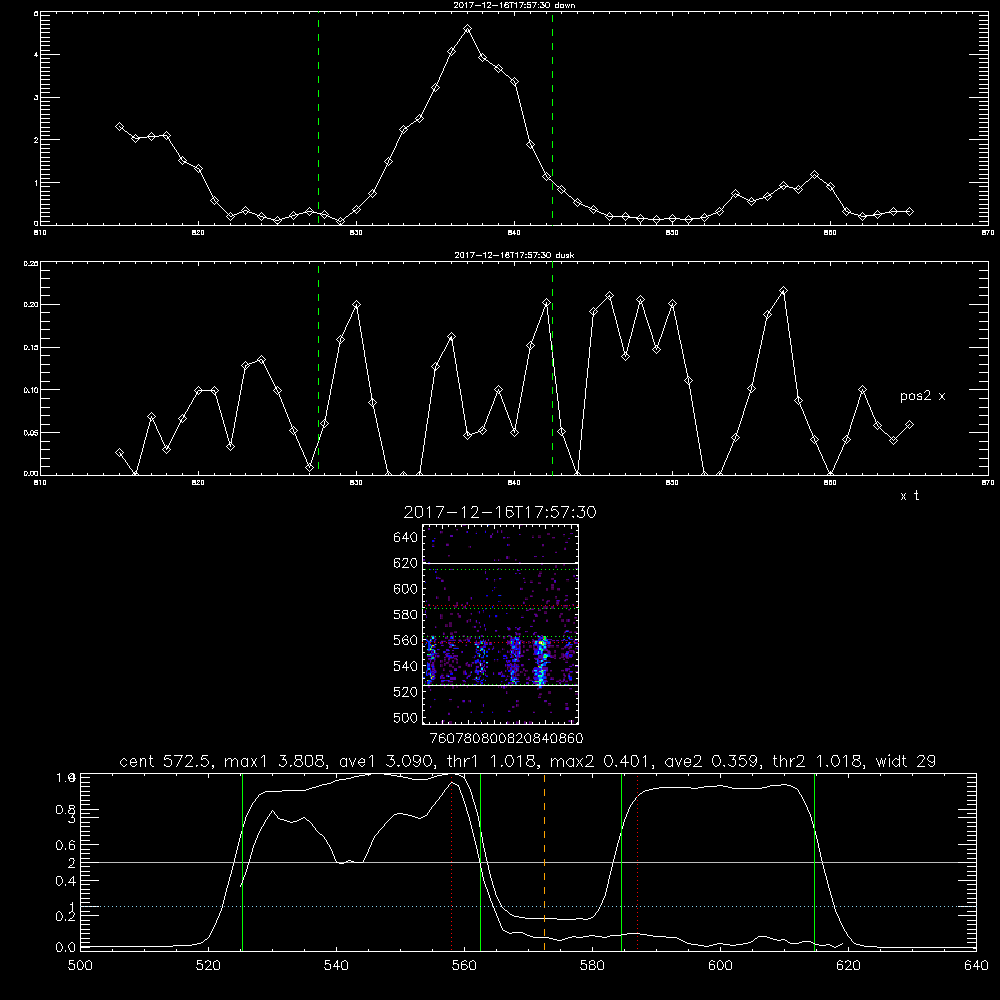Click the 'cent 572.5' value

166,761
